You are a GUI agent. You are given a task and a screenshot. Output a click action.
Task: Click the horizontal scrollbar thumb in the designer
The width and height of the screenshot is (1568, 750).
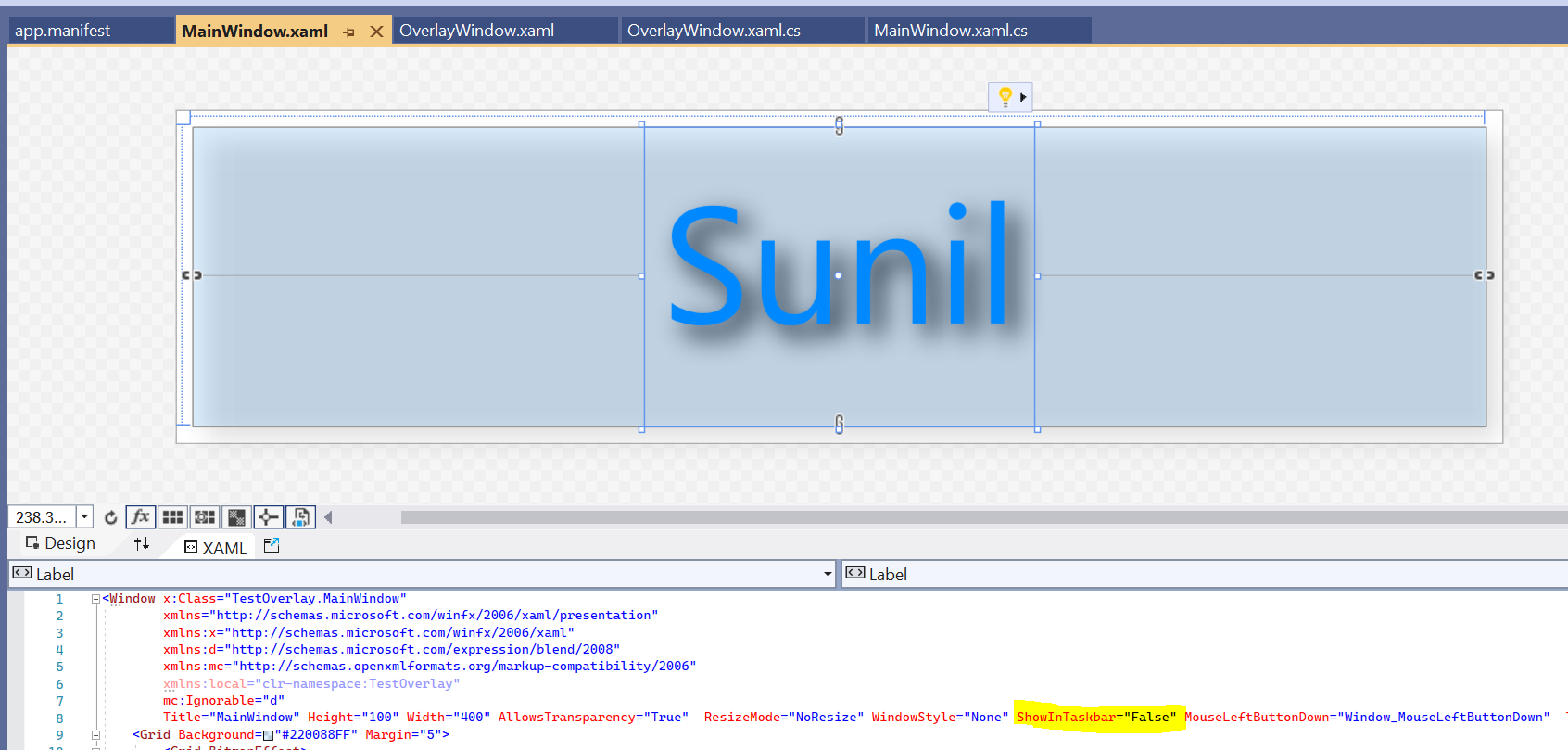tap(984, 517)
